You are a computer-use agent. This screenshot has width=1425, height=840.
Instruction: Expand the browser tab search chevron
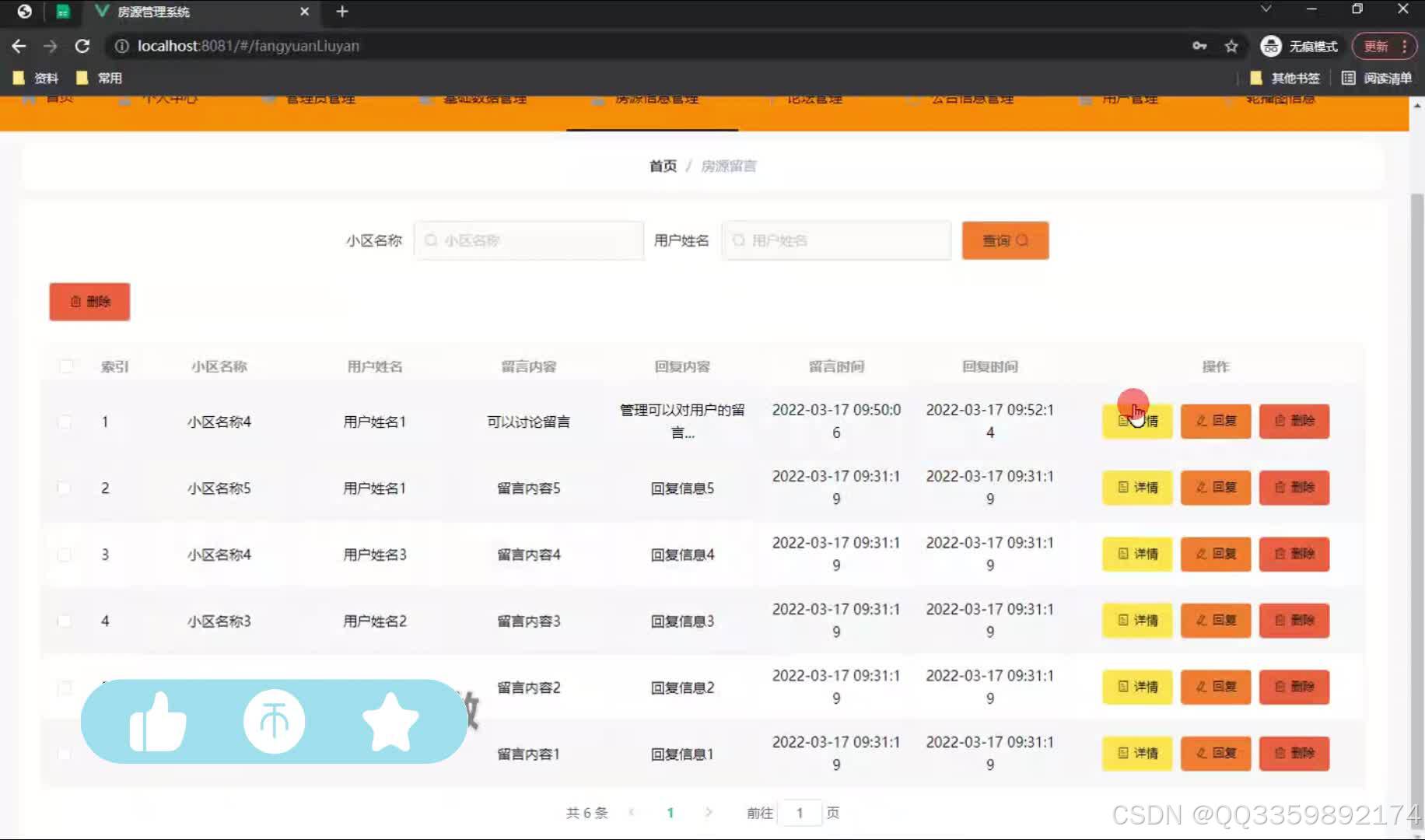[x=1266, y=9]
